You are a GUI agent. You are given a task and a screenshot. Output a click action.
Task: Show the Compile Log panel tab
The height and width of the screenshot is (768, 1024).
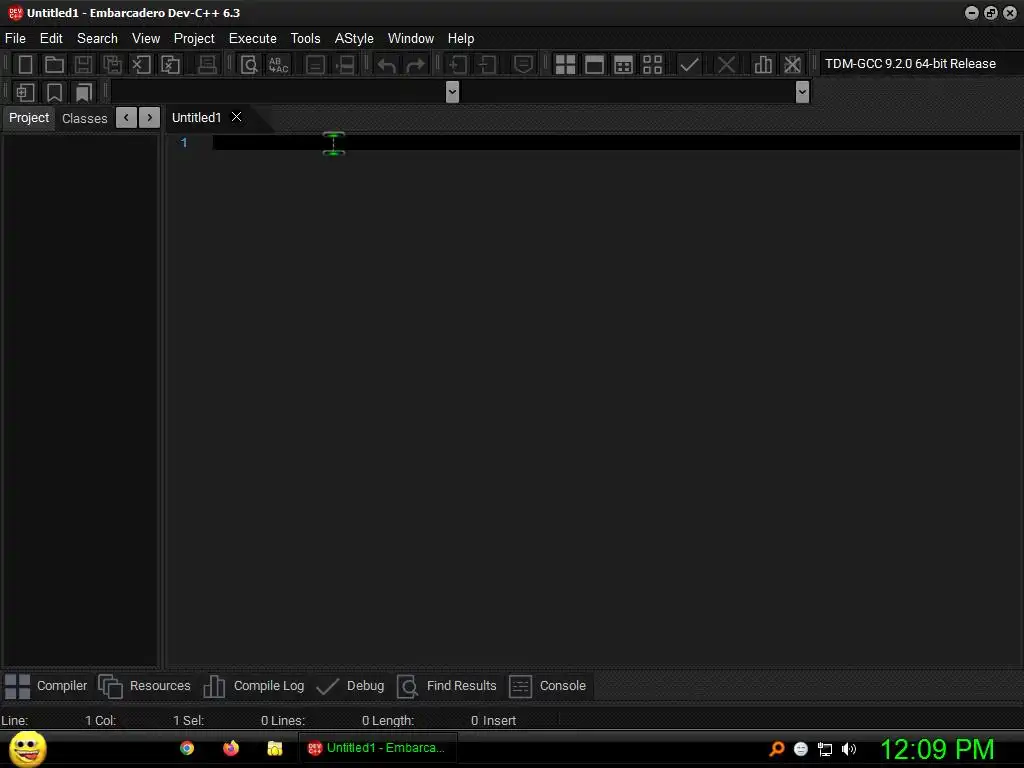[x=253, y=686]
